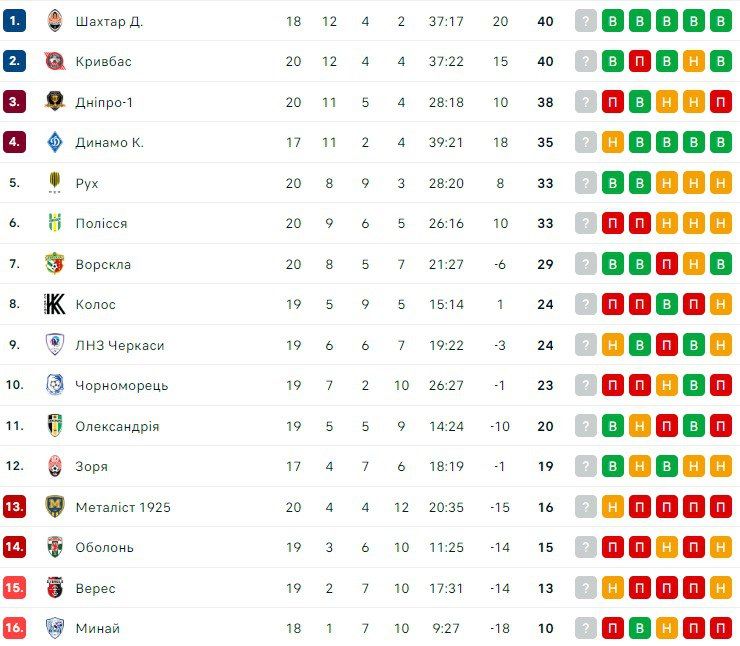Open the Ворскла team link
The height and width of the screenshot is (646, 740).
(103, 264)
